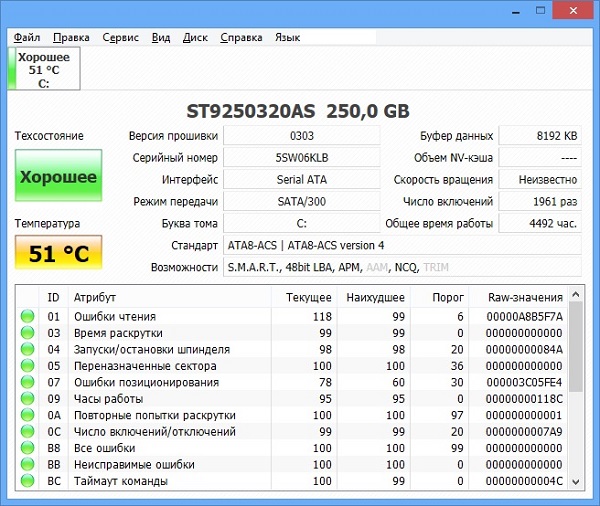Click status icon for Часы работы
The width and height of the screenshot is (600, 506).
[x=28, y=398]
